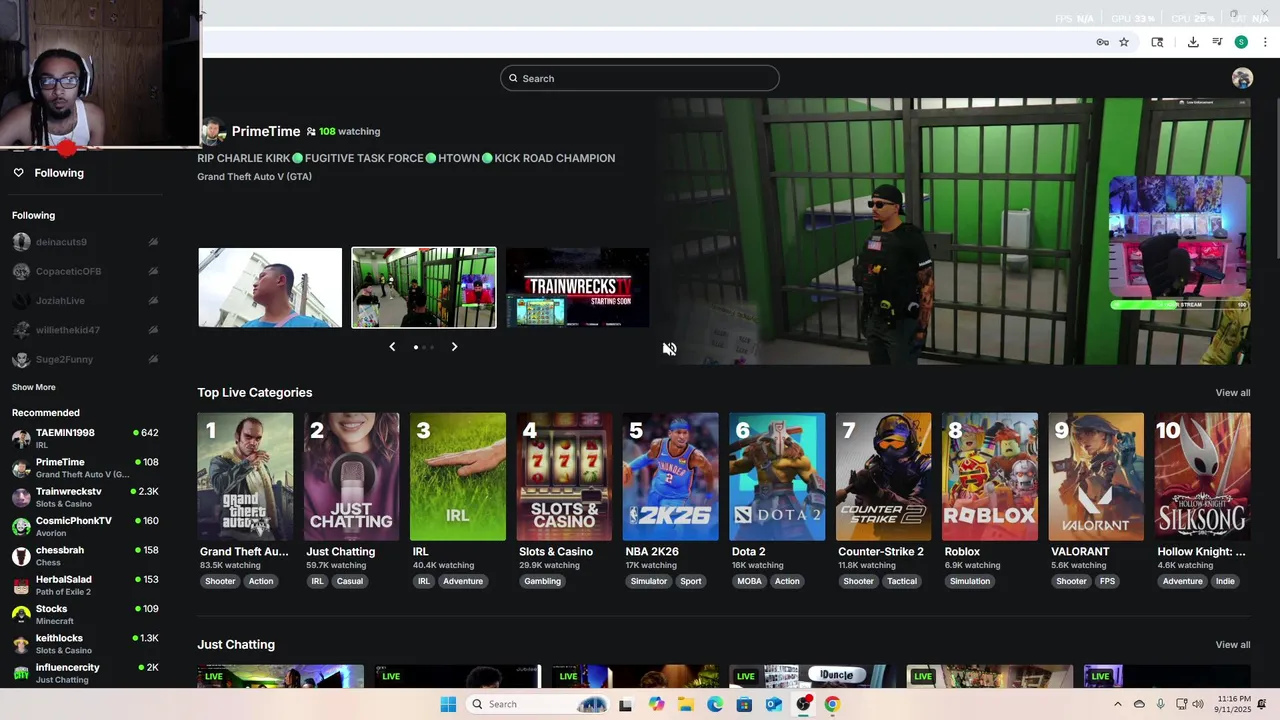Open PrimeTime channel name in featured header
This screenshot has height=720, width=1280.
tap(266, 131)
